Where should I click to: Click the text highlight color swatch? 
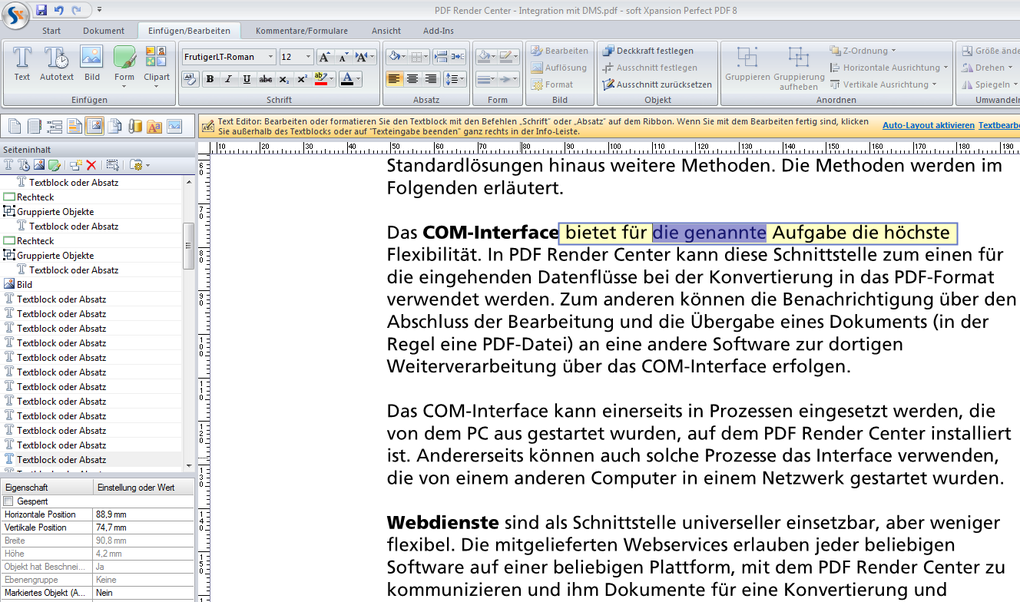pos(320,79)
